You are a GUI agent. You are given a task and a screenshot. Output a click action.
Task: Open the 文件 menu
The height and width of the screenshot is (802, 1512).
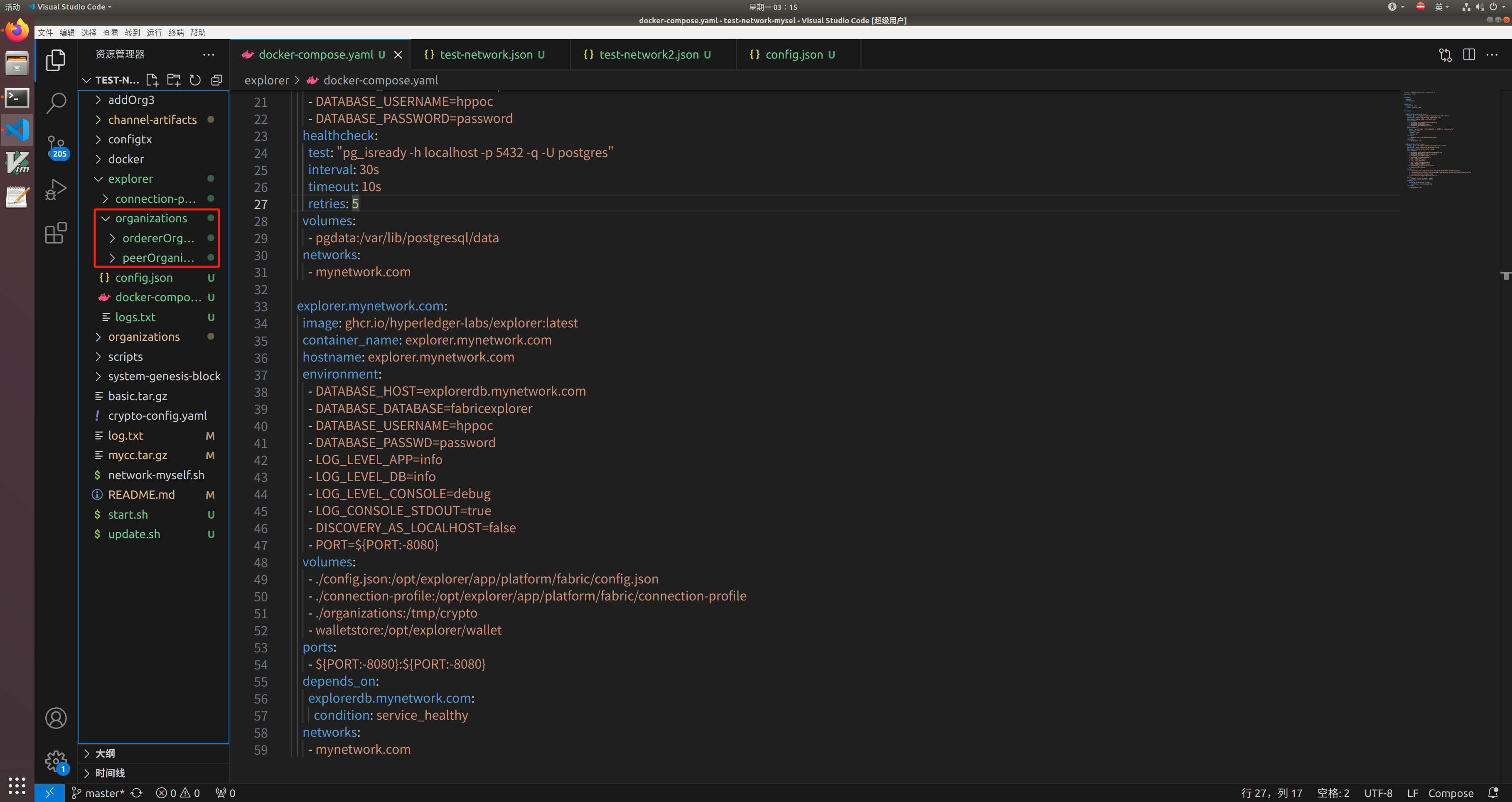click(x=45, y=32)
